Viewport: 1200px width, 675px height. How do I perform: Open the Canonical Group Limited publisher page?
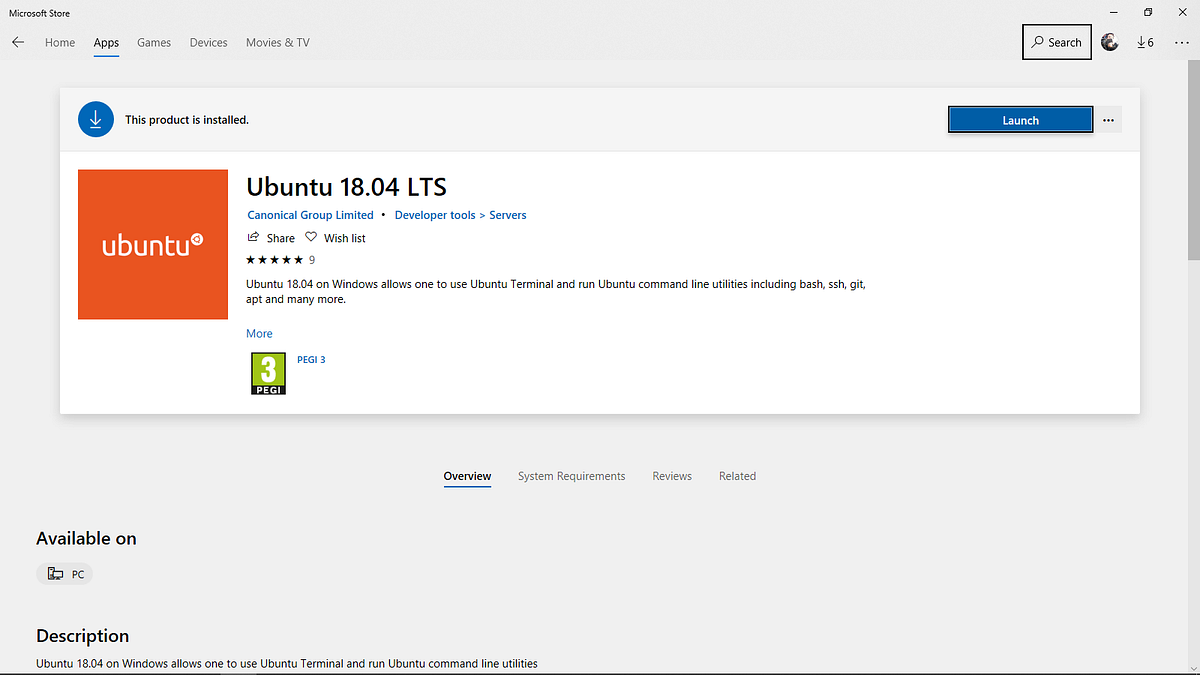tap(310, 214)
